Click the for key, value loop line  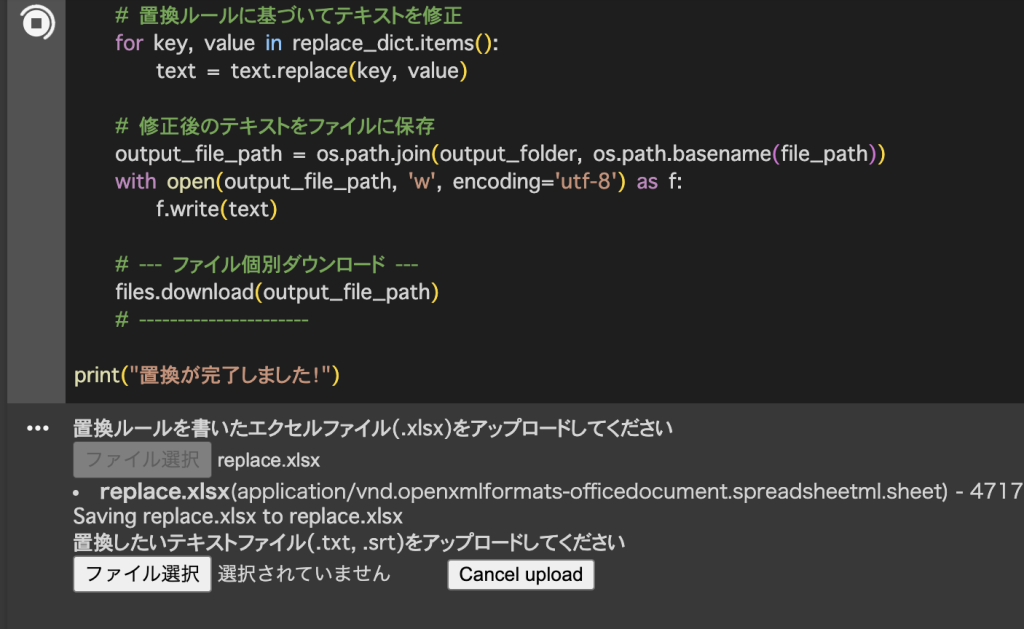(306, 43)
